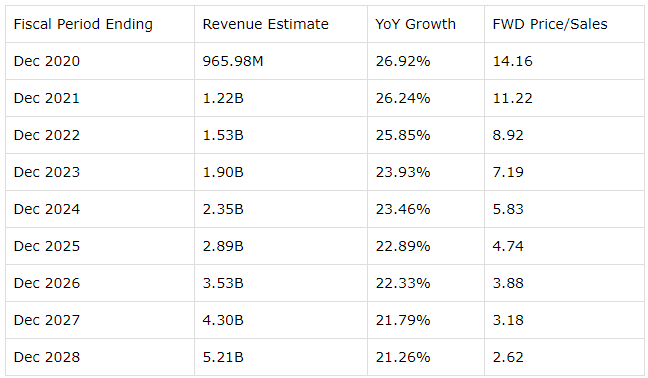Click the 26.92% growth value
The width and height of the screenshot is (648, 378).
coord(403,61)
